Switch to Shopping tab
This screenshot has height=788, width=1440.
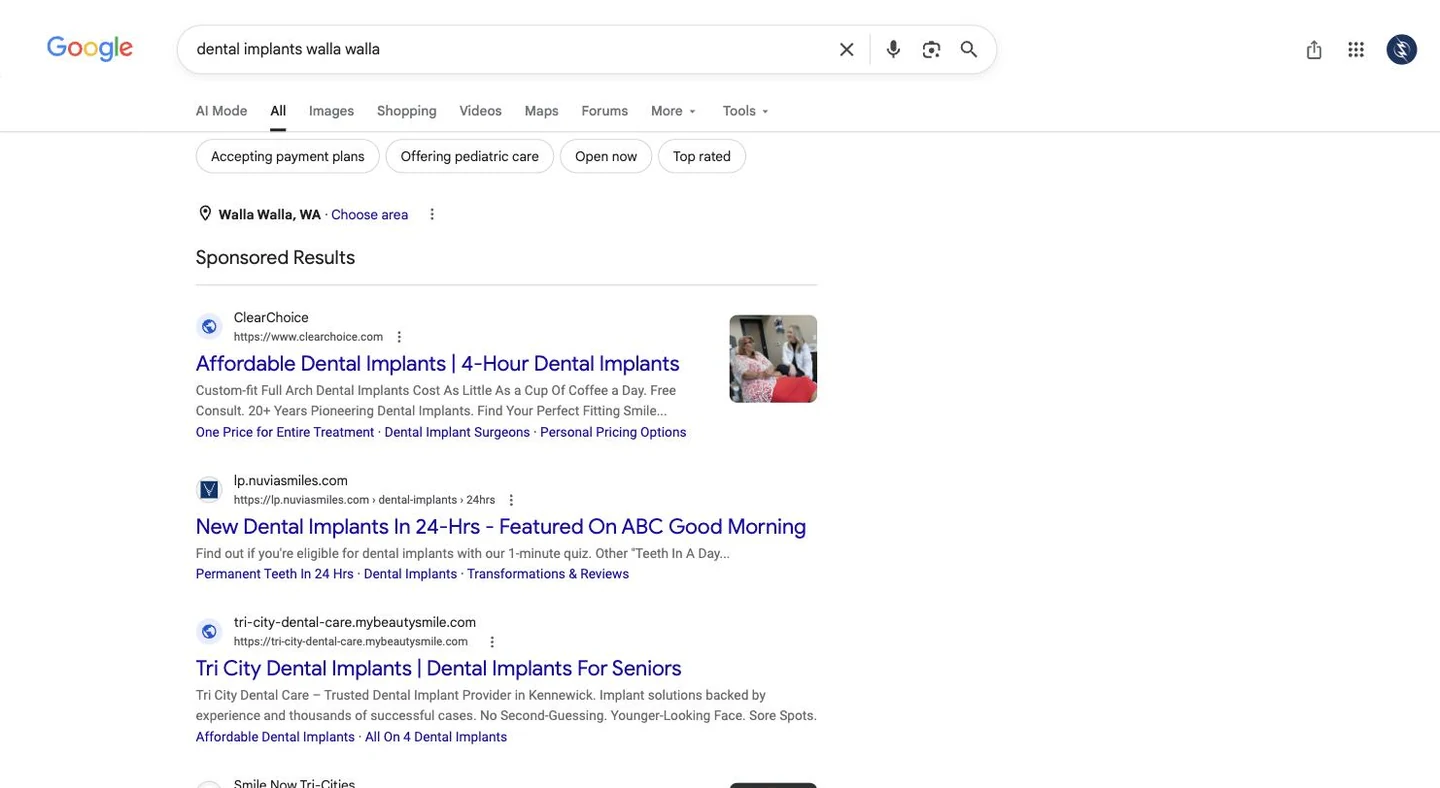point(406,111)
